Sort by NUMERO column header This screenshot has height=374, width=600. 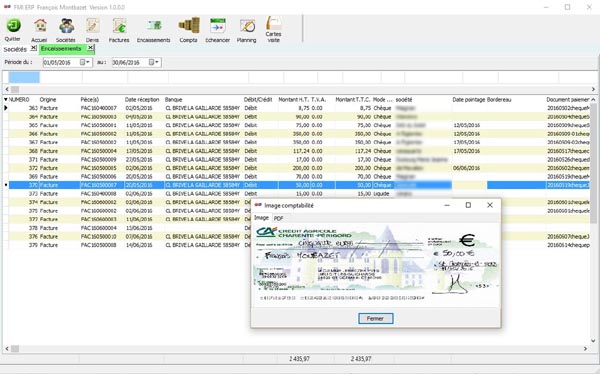(19, 100)
